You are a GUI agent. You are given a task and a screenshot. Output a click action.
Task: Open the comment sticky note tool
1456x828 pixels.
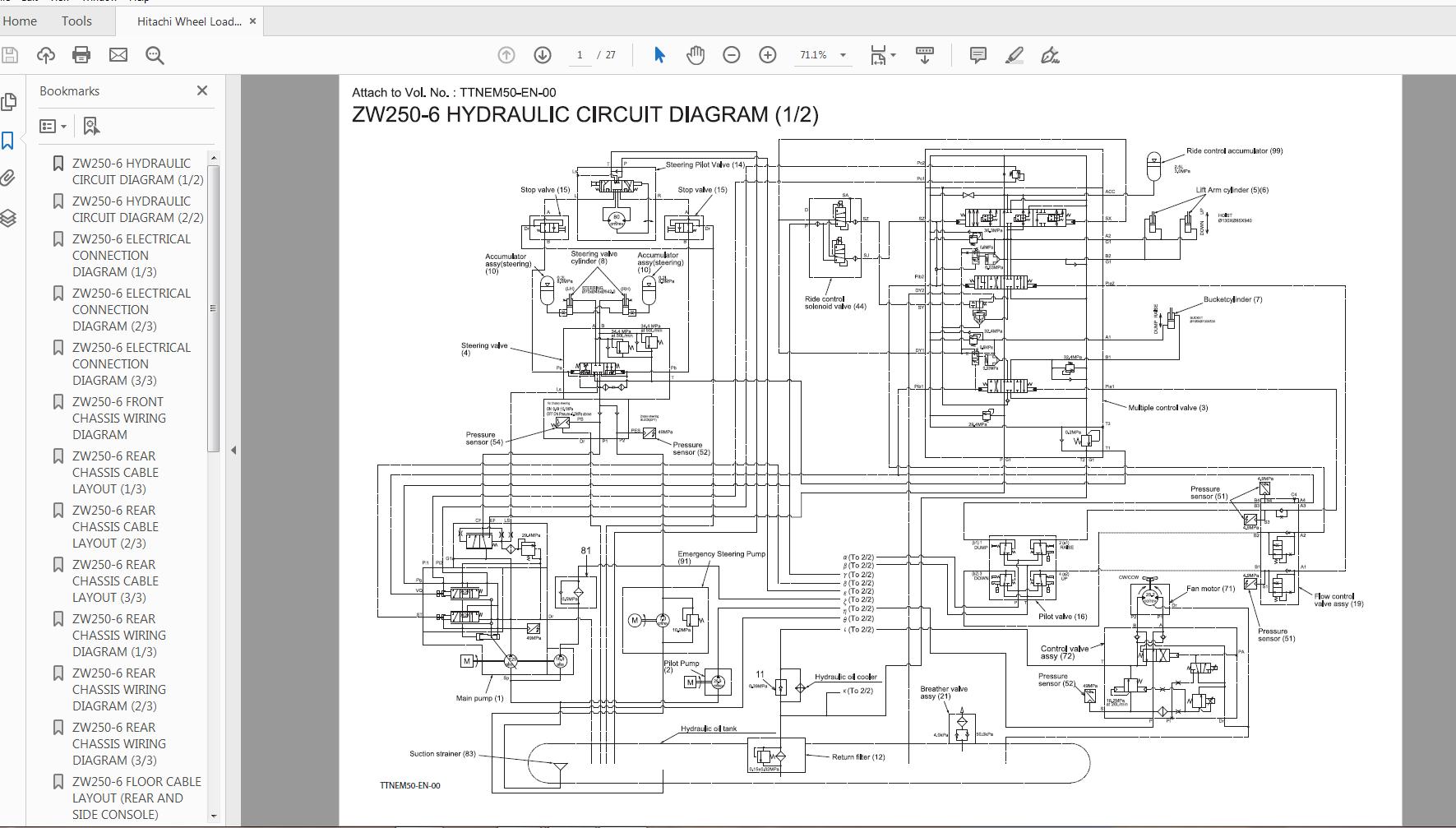tap(977, 54)
